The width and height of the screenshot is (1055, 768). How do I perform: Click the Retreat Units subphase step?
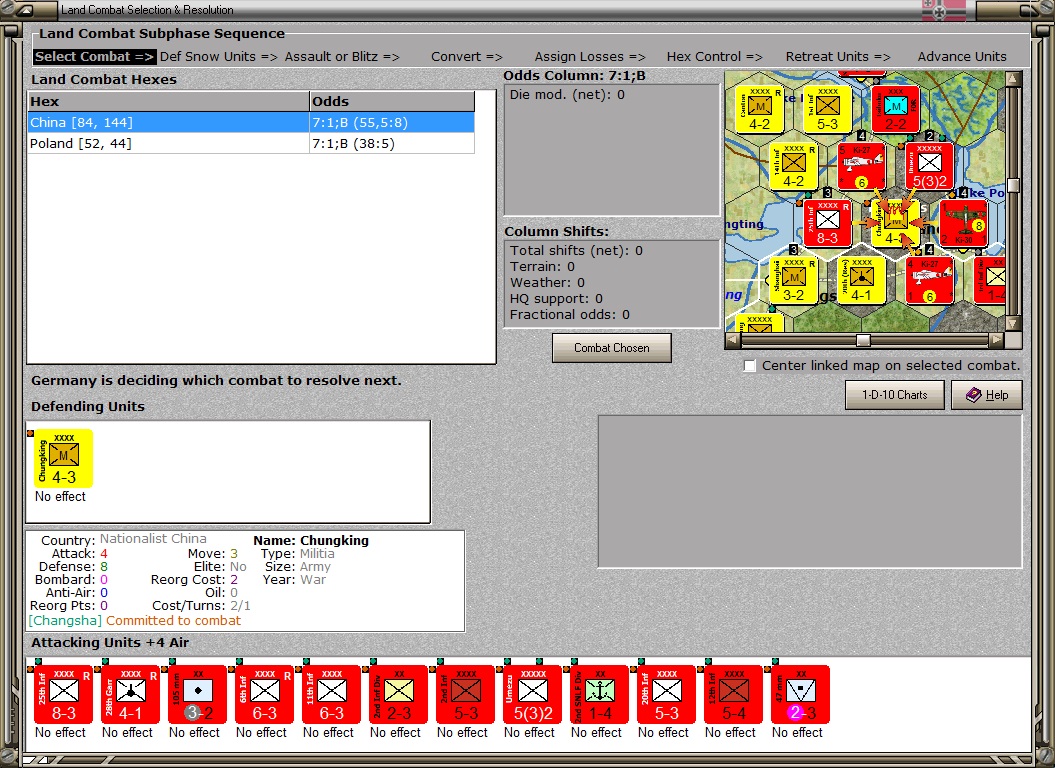coord(838,57)
